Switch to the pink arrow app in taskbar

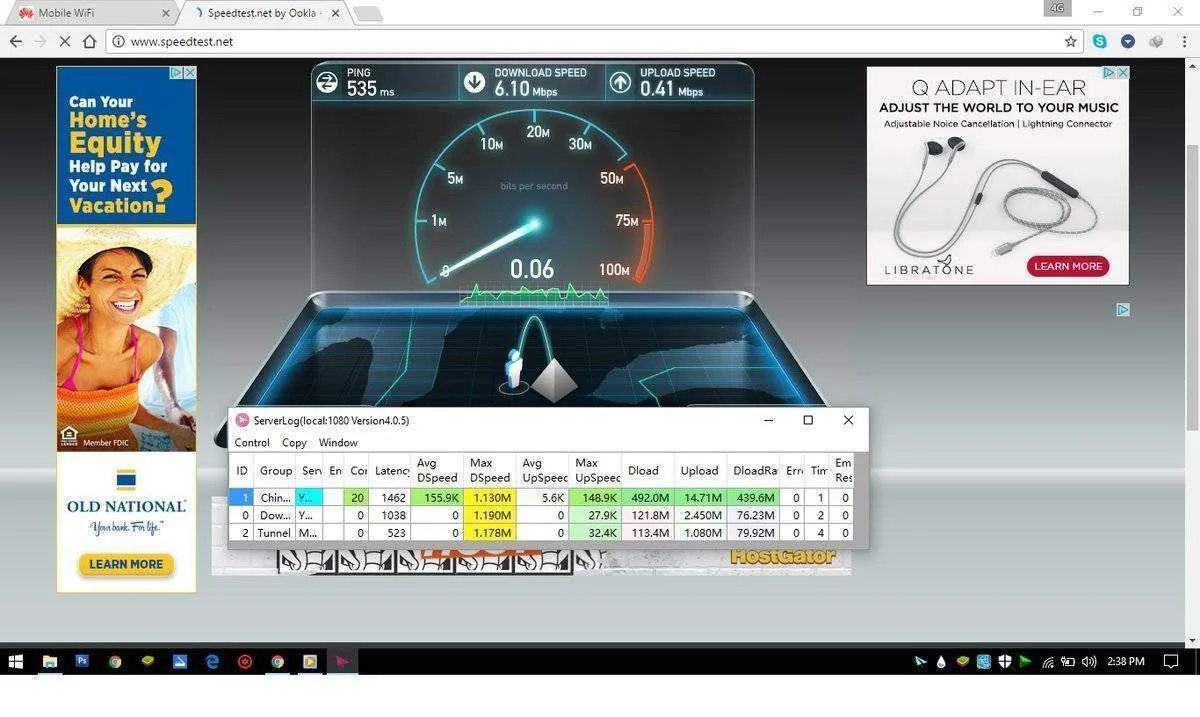342,661
